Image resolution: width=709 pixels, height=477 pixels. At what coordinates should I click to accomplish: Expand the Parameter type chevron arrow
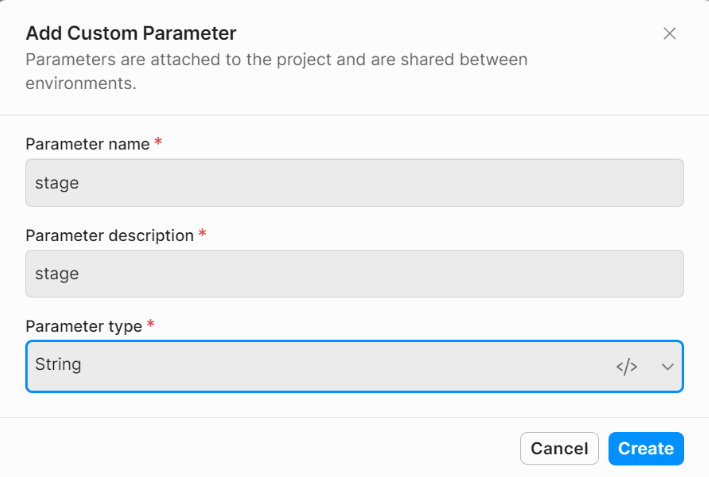[668, 366]
